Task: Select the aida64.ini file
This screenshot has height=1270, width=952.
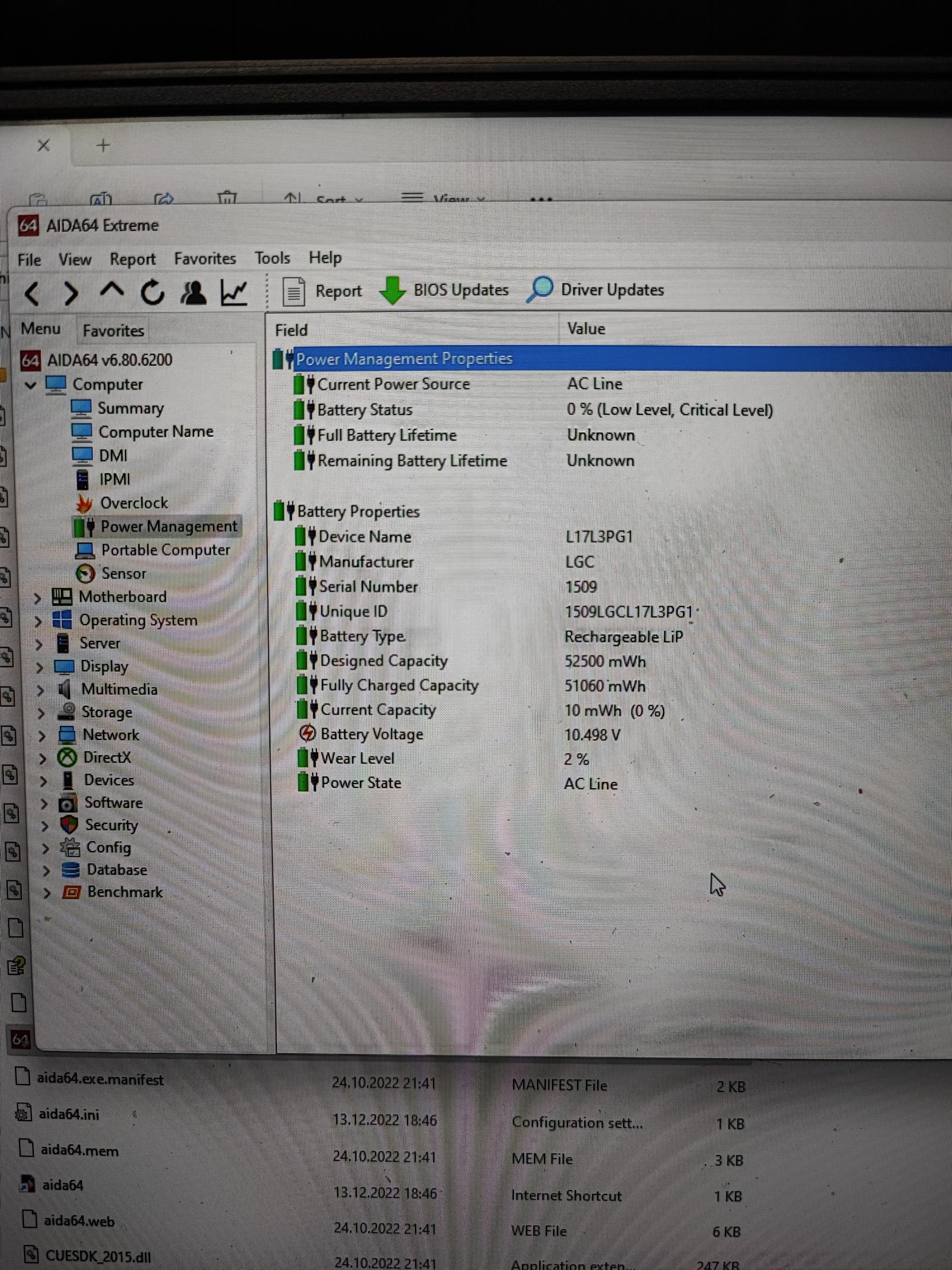Action: click(x=69, y=1114)
